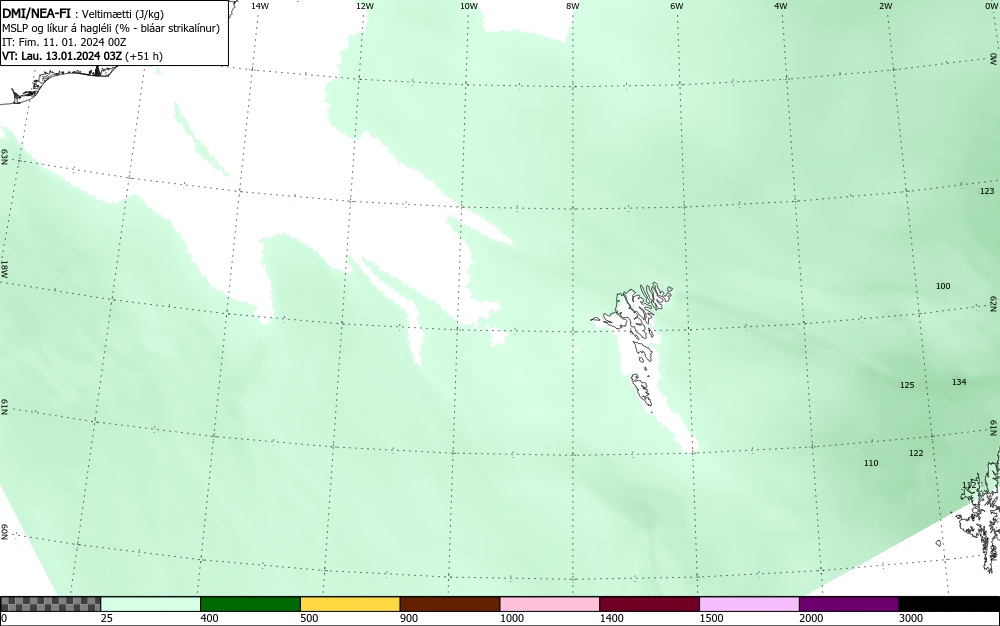Click the 14W longitude label
Image resolution: width=1000 pixels, height=626 pixels.
[260, 6]
